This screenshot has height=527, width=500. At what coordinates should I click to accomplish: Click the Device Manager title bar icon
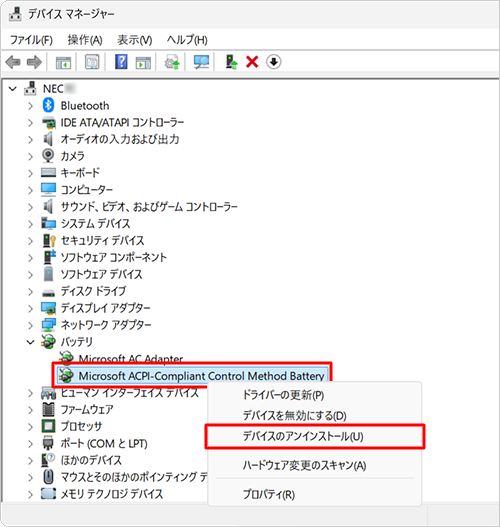pos(15,14)
